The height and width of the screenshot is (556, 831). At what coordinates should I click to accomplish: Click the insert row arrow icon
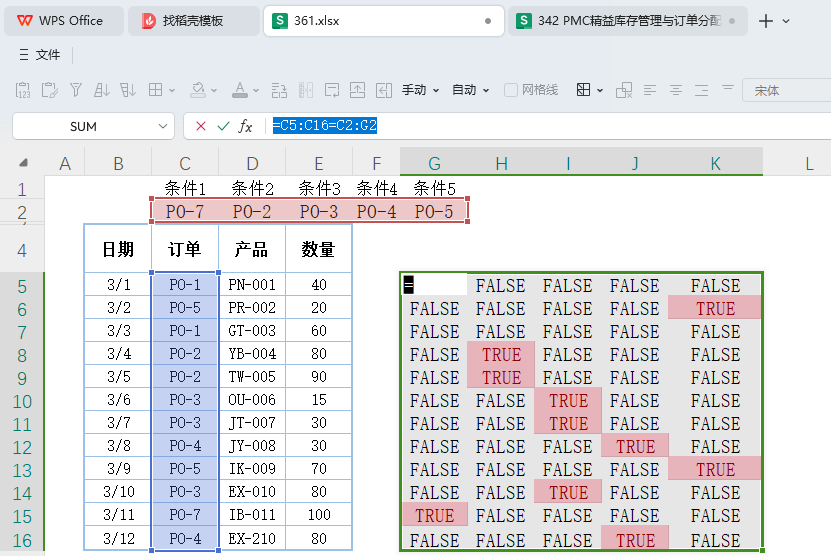click(x=358, y=90)
